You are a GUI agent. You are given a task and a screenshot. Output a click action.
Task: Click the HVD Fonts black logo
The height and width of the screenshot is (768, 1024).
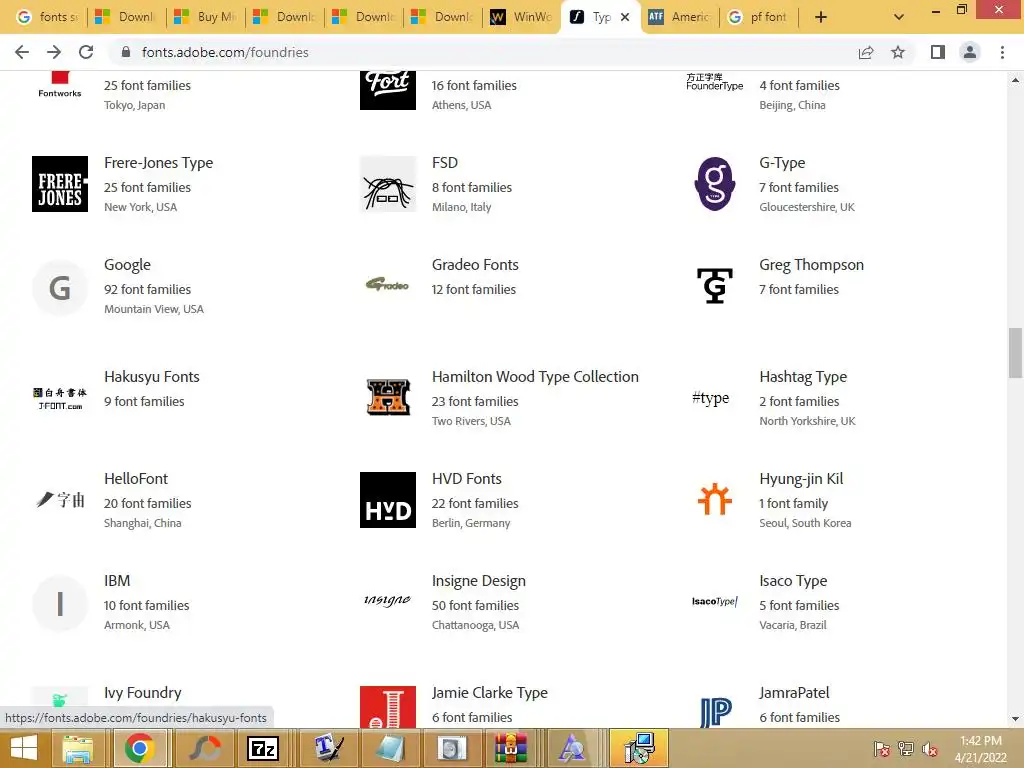point(388,500)
